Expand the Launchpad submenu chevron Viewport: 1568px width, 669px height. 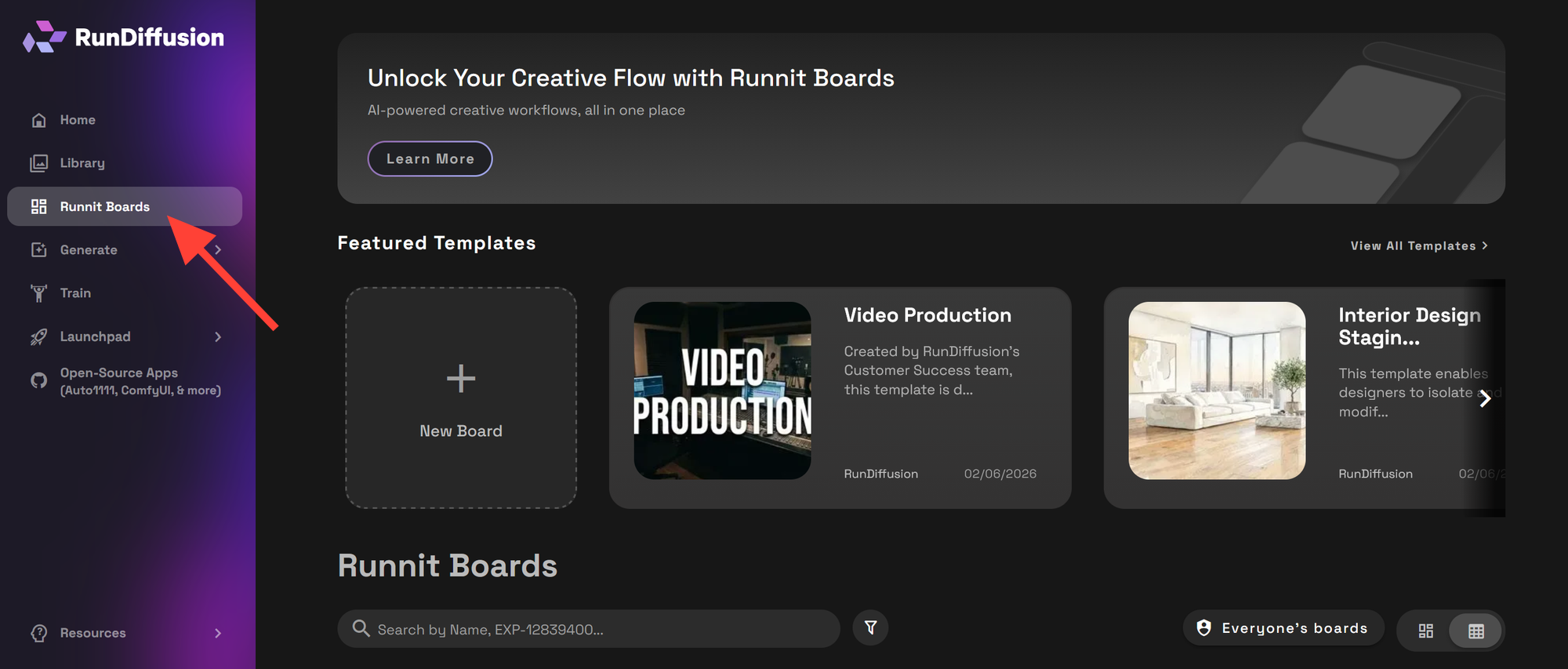[218, 336]
